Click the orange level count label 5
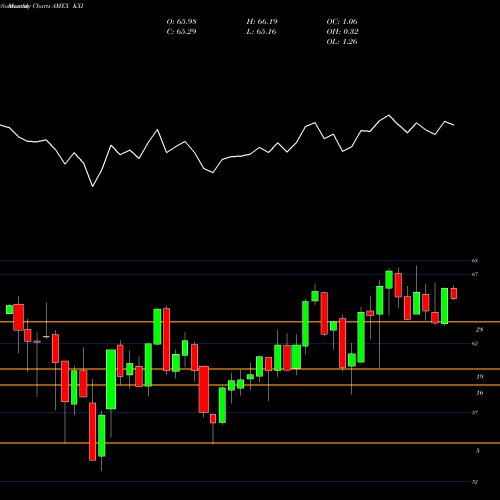The height and width of the screenshot is (500, 500). [x=478, y=451]
